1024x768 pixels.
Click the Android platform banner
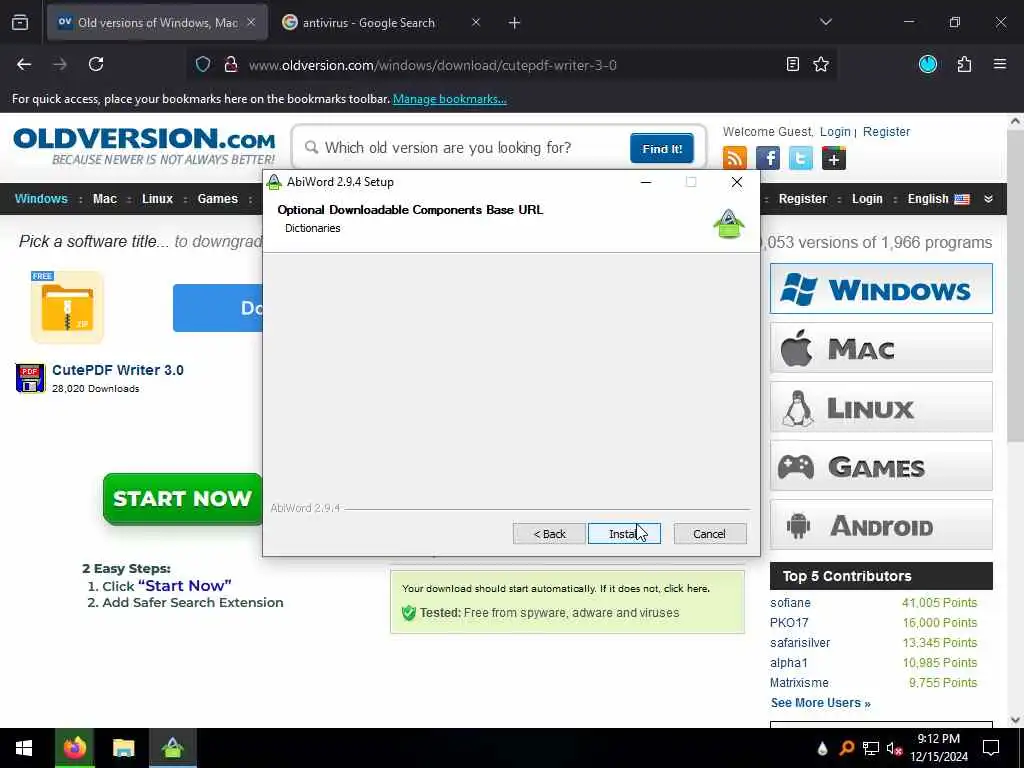(881, 524)
